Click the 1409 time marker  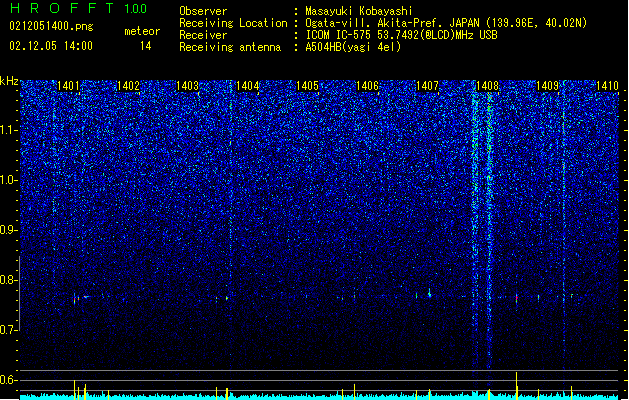pyautogui.click(x=547, y=86)
